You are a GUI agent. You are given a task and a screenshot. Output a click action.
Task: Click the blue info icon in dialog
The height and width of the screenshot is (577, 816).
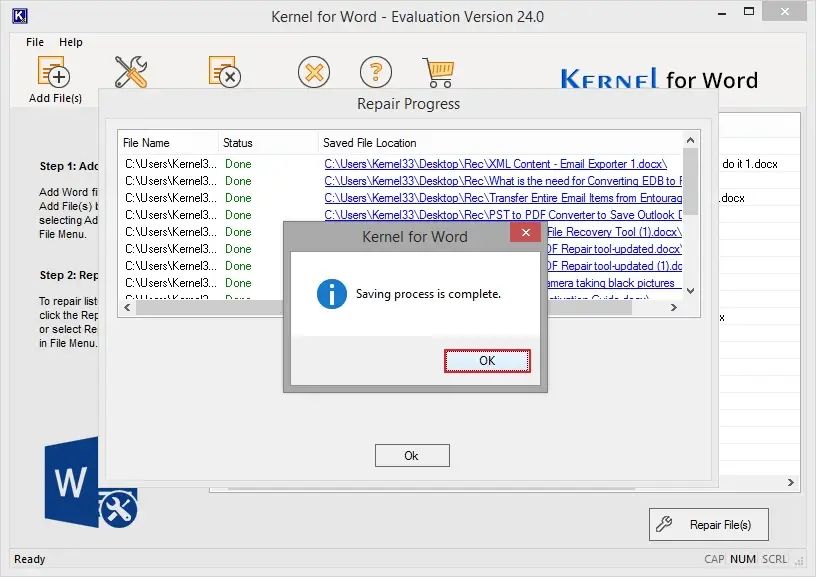tap(332, 294)
